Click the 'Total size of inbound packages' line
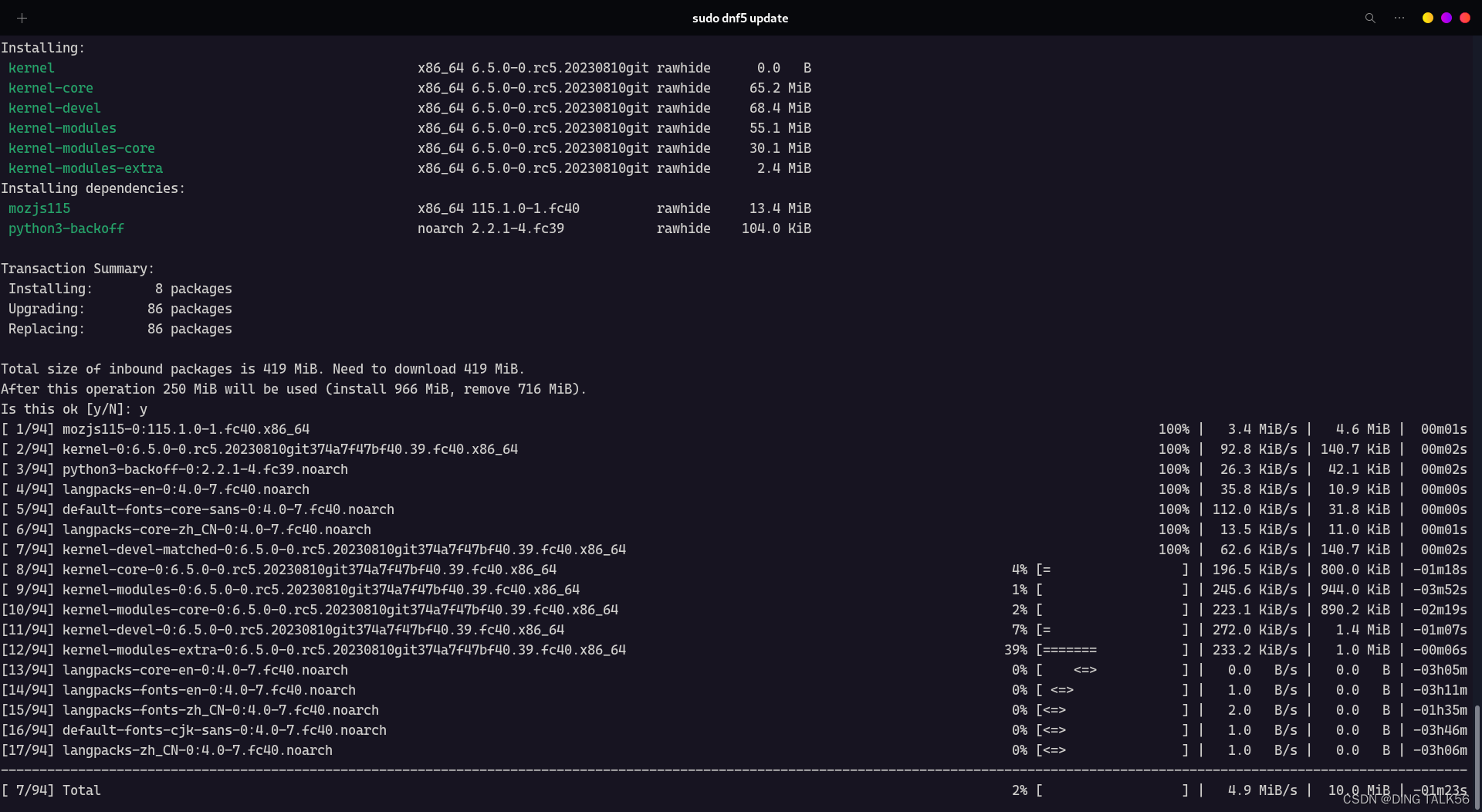 click(x=262, y=369)
